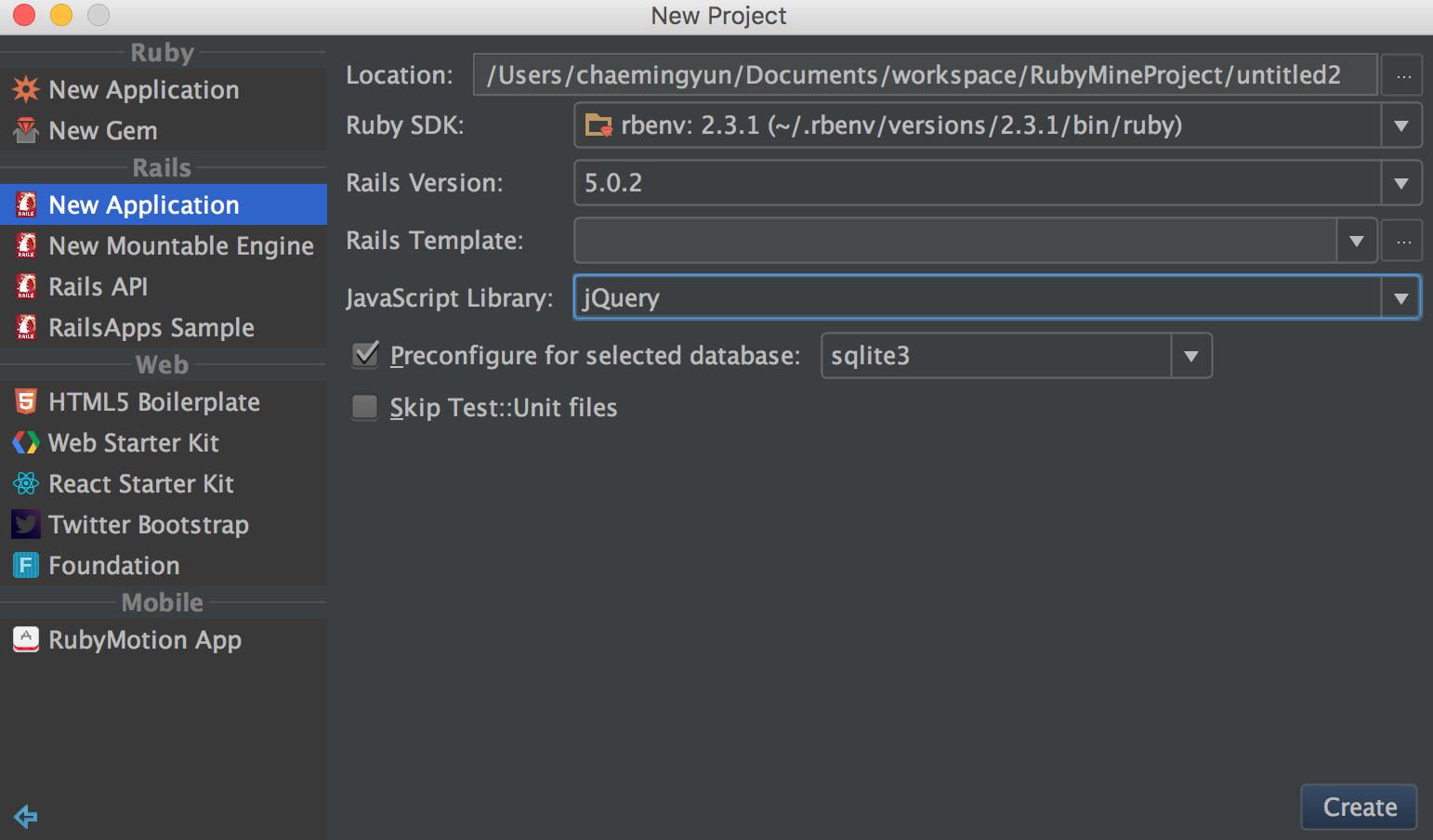Minimize the New Project window

click(61, 15)
